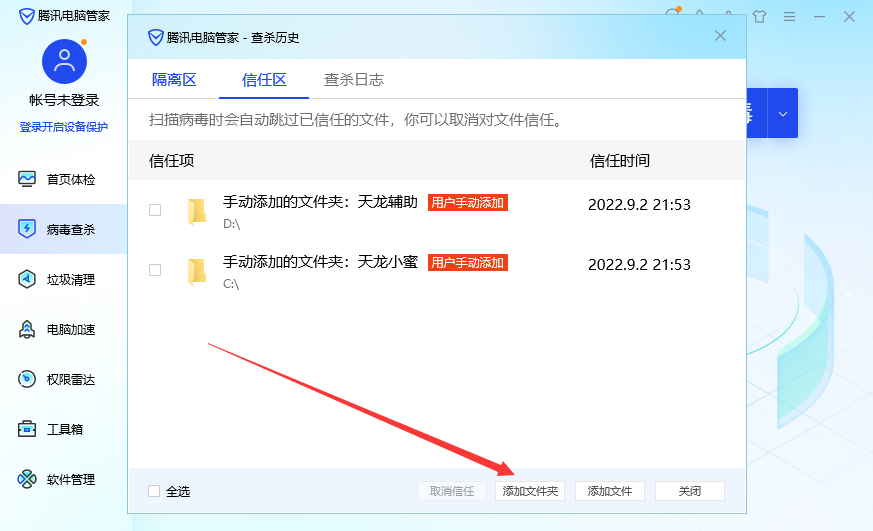
Task: Open 工具箱 in the sidebar
Action: point(63,429)
